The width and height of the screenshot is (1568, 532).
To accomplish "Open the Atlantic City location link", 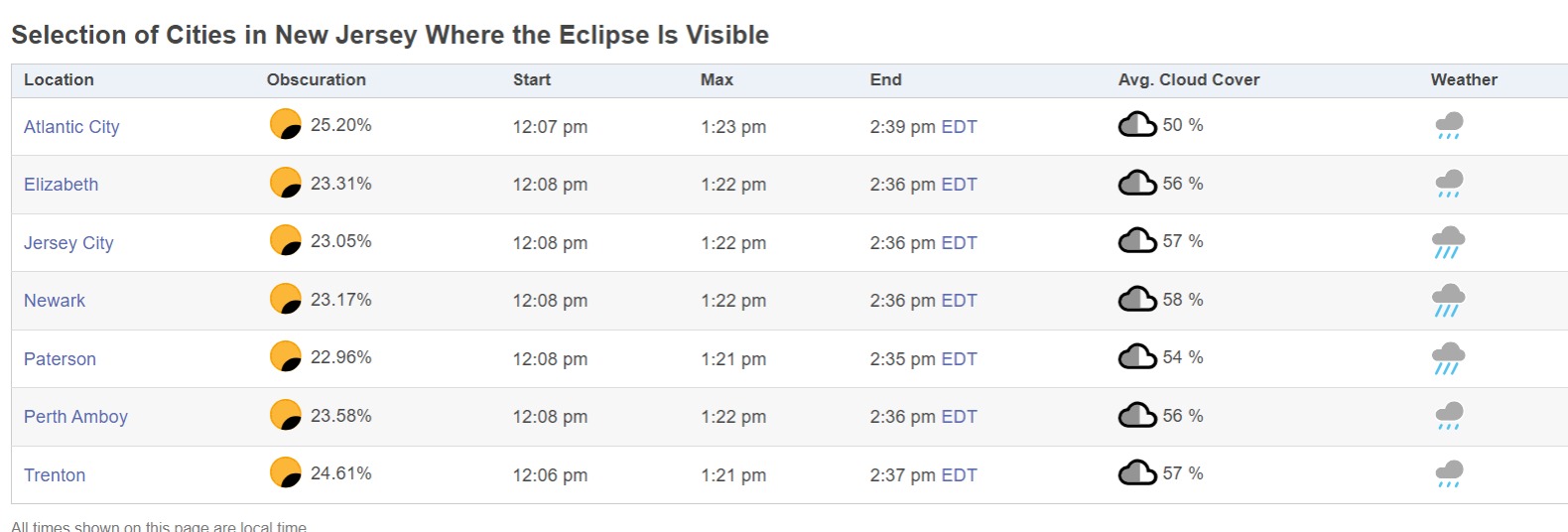I will [71, 127].
